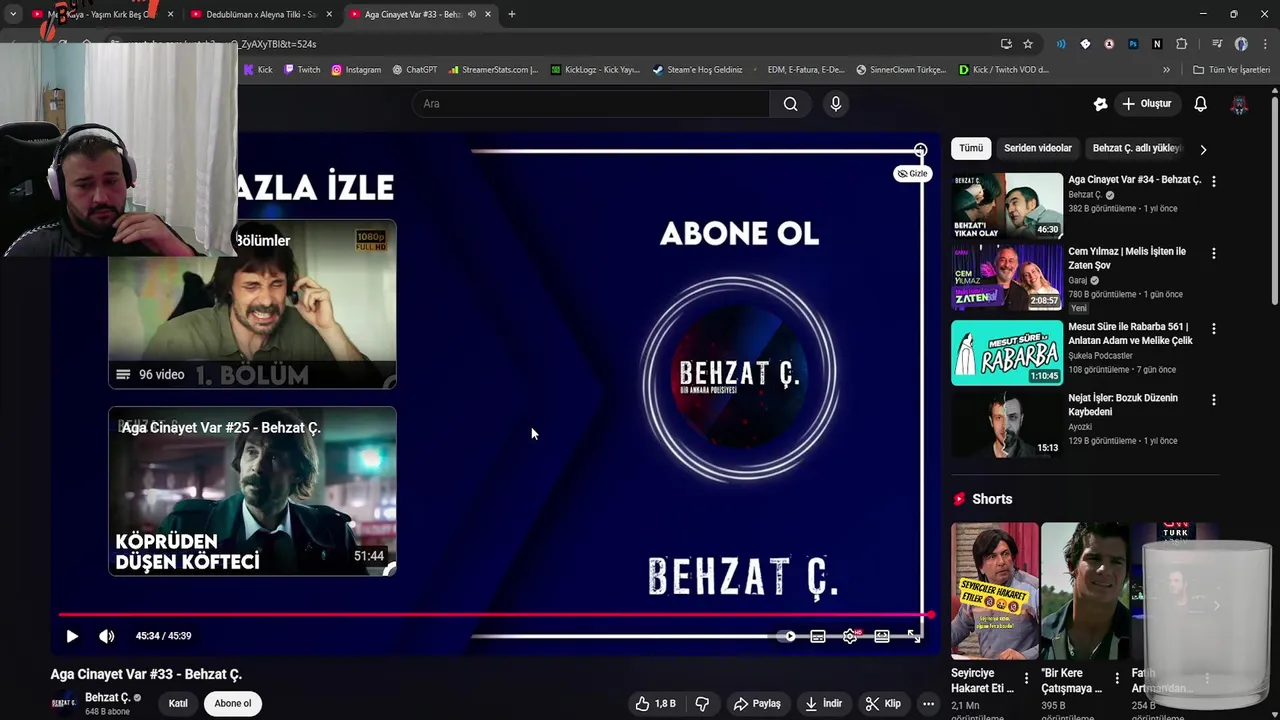Open YouTube notifications bell
Image resolution: width=1280 pixels, height=720 pixels.
pyautogui.click(x=1200, y=104)
